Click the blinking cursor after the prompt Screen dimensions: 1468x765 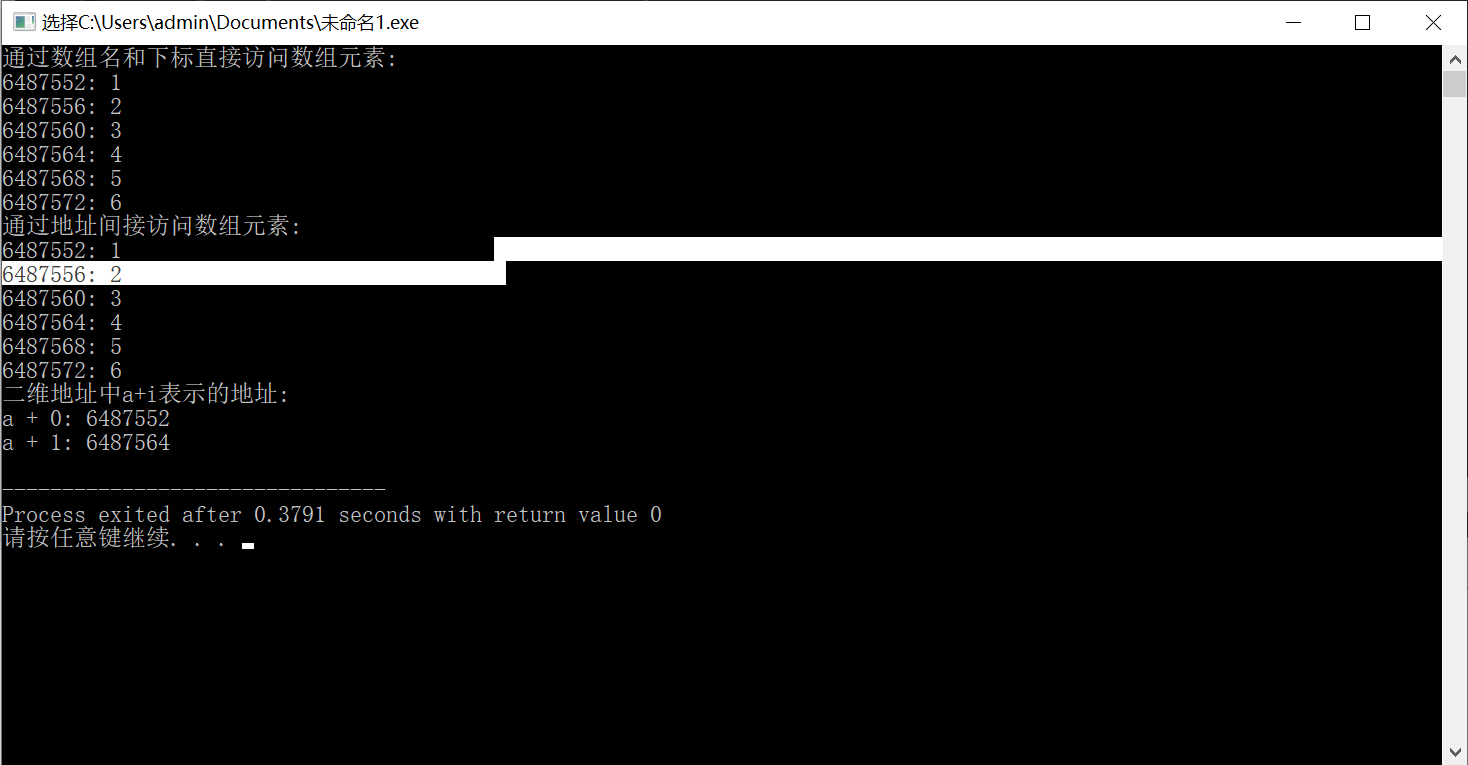[248, 546]
